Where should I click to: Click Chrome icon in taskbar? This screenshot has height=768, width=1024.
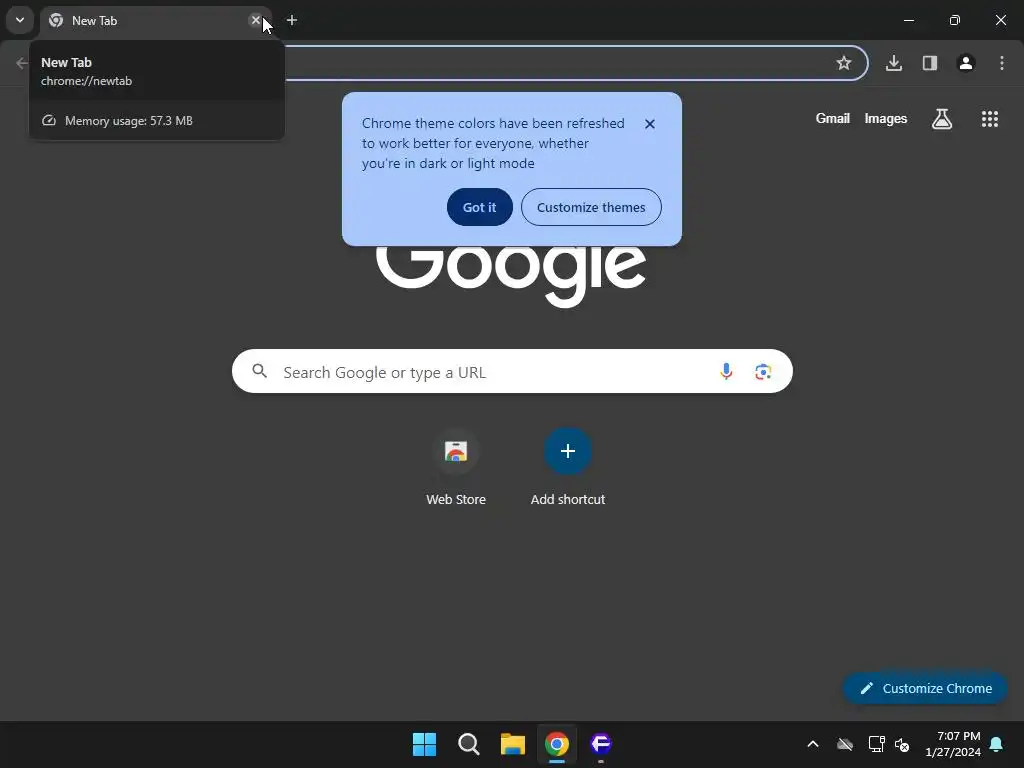click(x=557, y=744)
